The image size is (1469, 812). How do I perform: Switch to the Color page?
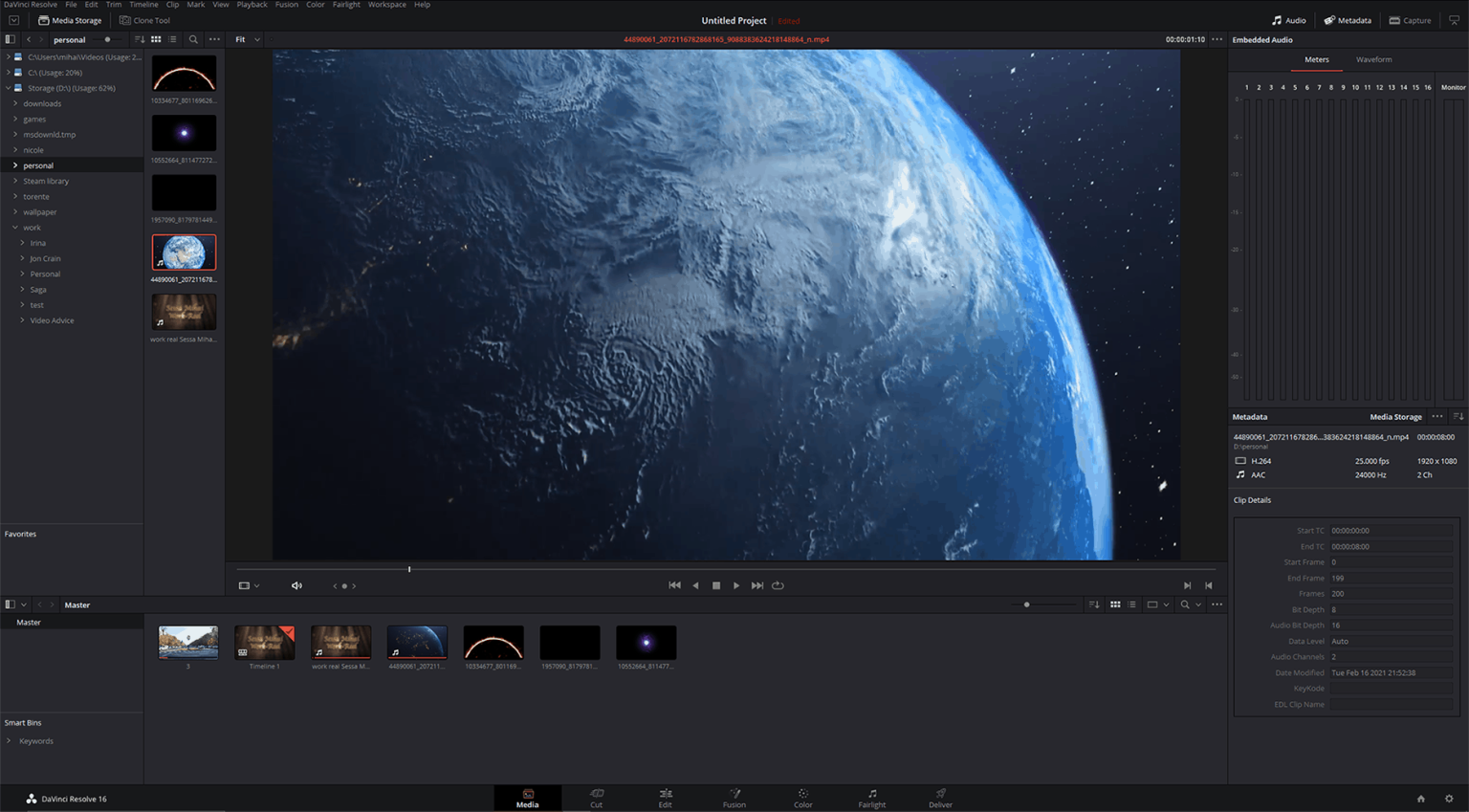pyautogui.click(x=802, y=798)
